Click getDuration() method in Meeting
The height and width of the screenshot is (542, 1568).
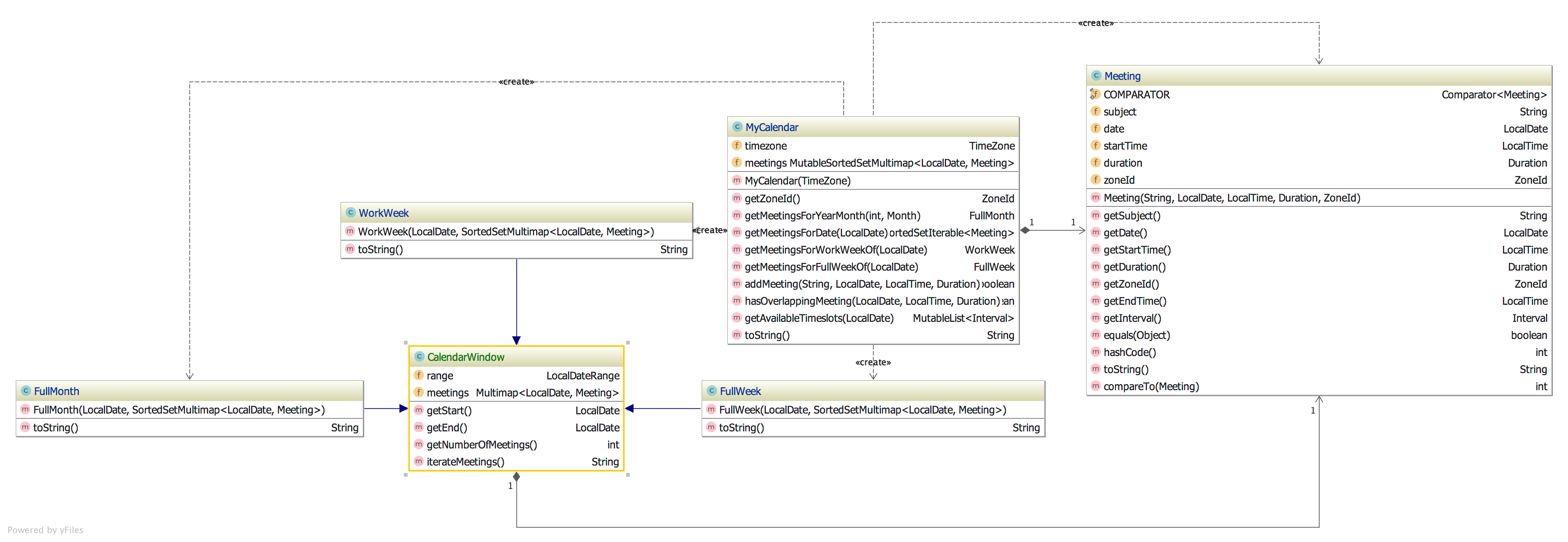click(1319, 267)
